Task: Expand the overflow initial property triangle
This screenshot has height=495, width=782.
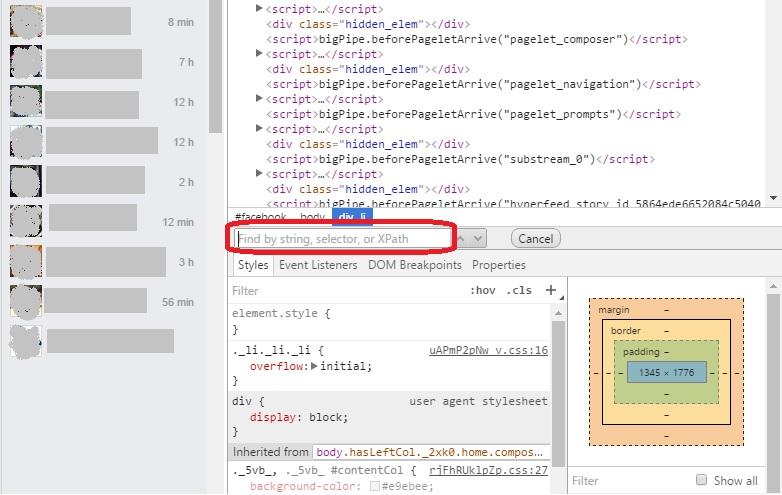Action: click(x=314, y=366)
